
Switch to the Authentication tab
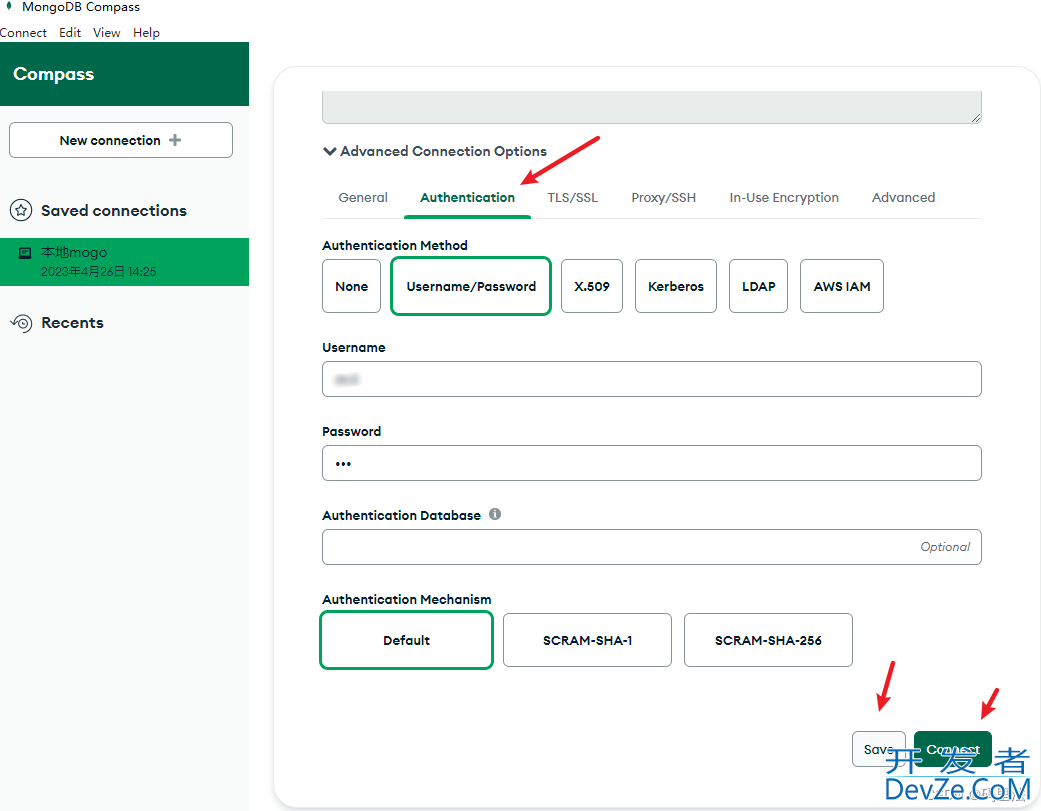click(467, 198)
